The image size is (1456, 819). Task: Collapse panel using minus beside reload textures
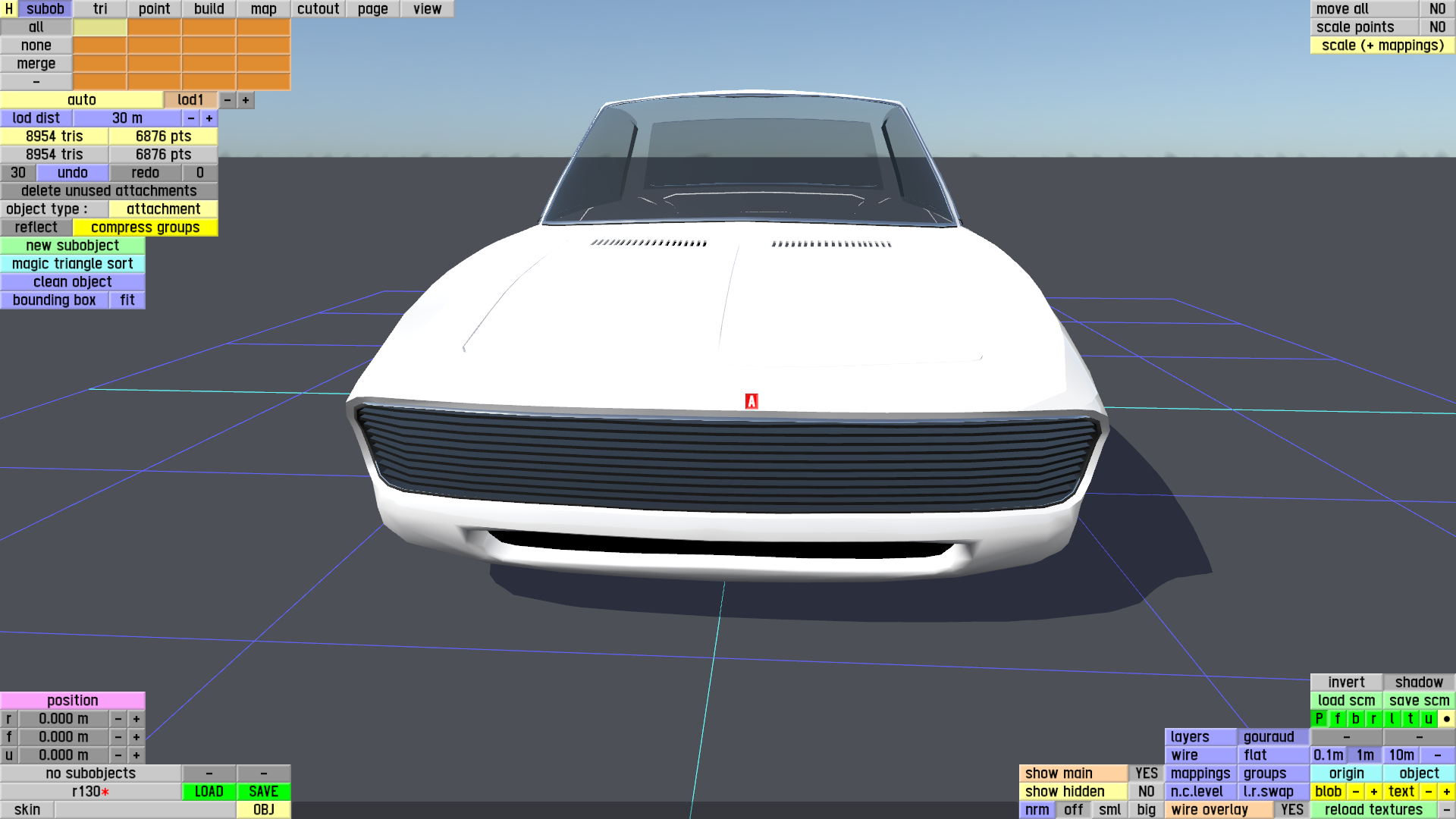(1446, 810)
